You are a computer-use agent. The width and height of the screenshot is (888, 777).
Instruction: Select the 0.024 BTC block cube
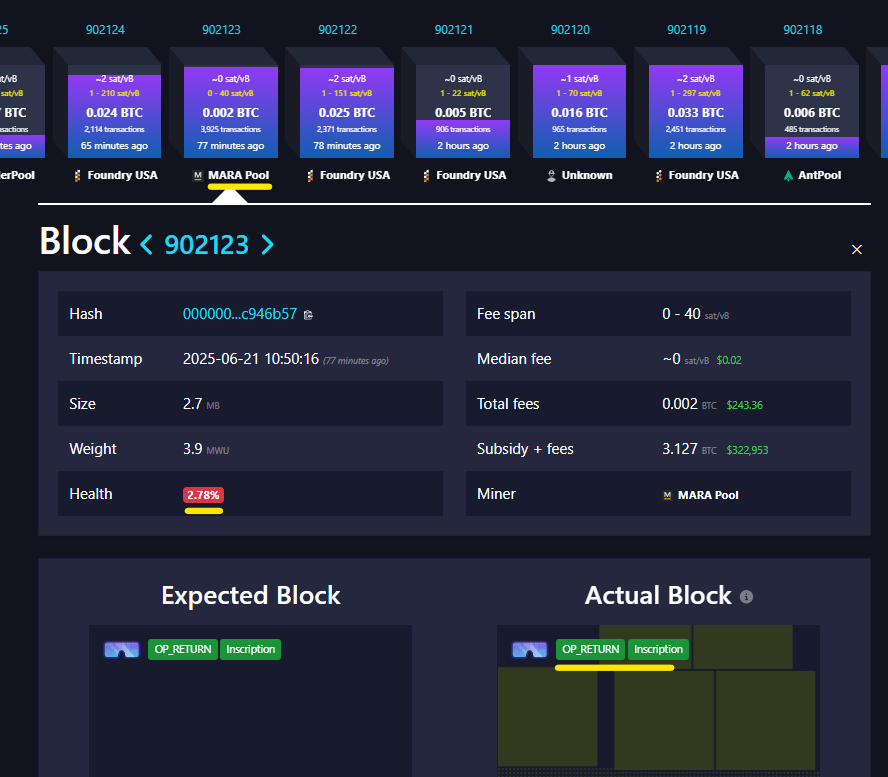point(114,112)
